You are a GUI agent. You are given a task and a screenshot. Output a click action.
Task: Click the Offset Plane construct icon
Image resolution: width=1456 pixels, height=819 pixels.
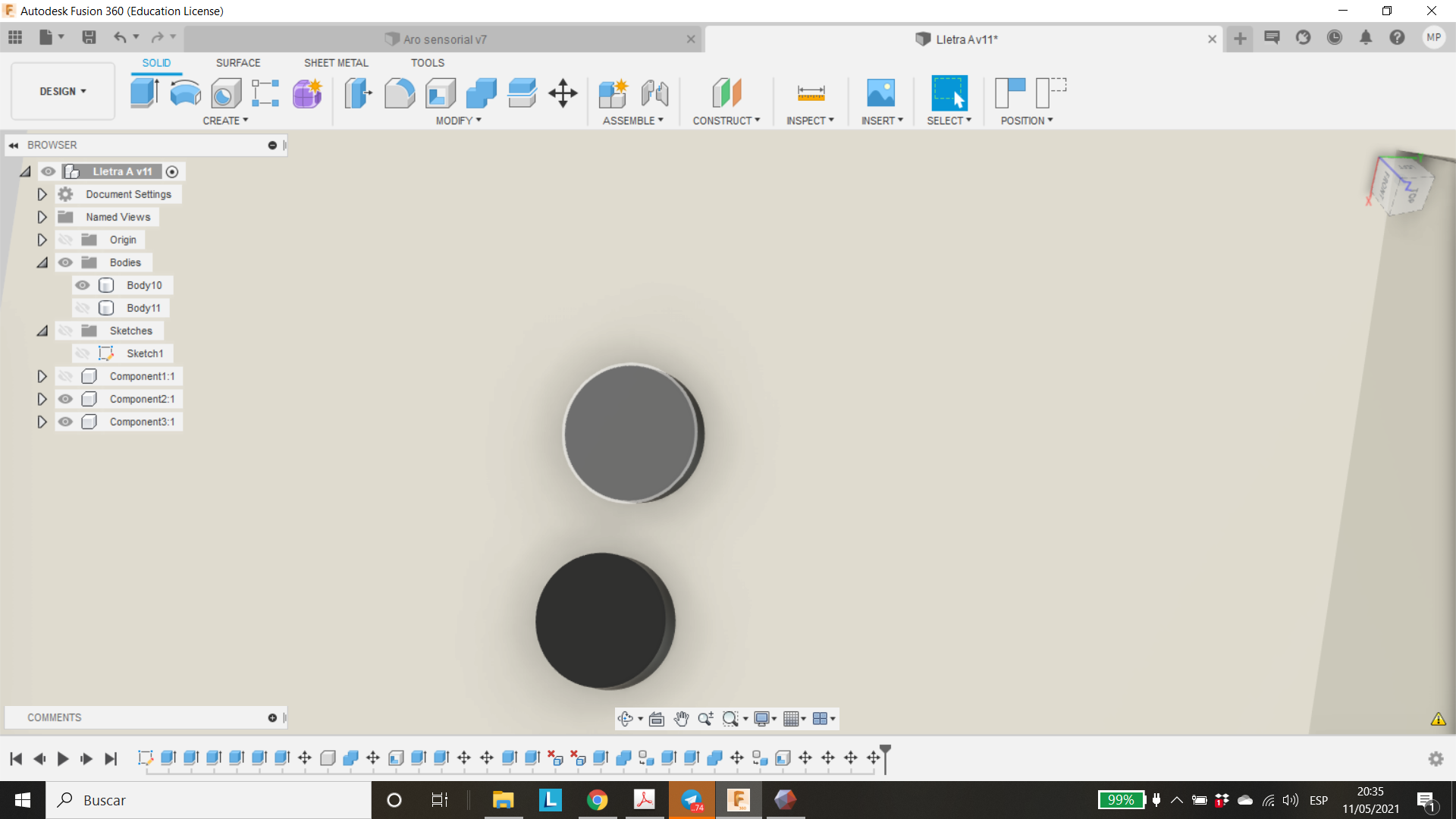click(x=726, y=93)
